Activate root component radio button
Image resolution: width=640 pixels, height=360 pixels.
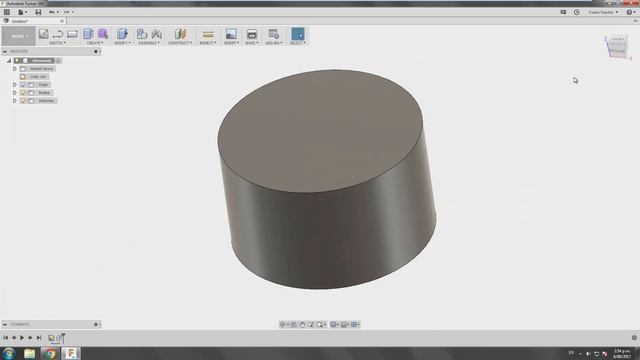pos(58,60)
